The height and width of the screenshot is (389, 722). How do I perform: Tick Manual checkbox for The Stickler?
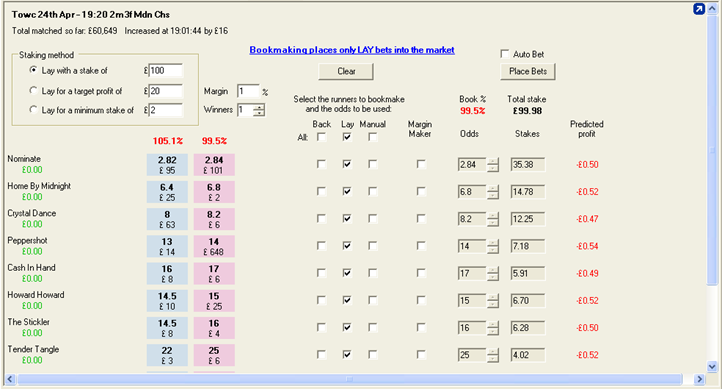[373, 327]
